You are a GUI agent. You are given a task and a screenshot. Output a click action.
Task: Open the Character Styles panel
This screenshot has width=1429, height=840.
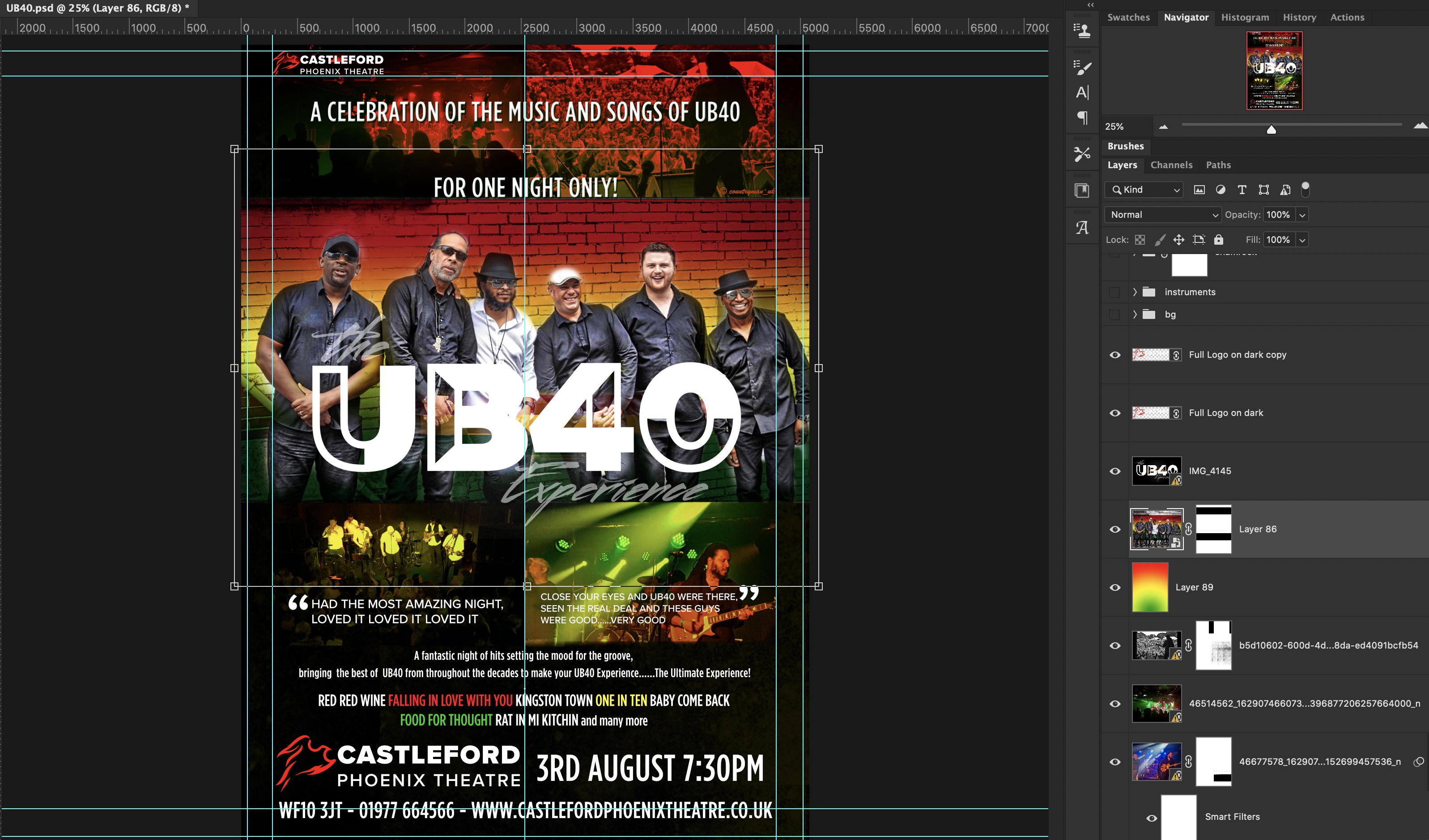(1083, 227)
